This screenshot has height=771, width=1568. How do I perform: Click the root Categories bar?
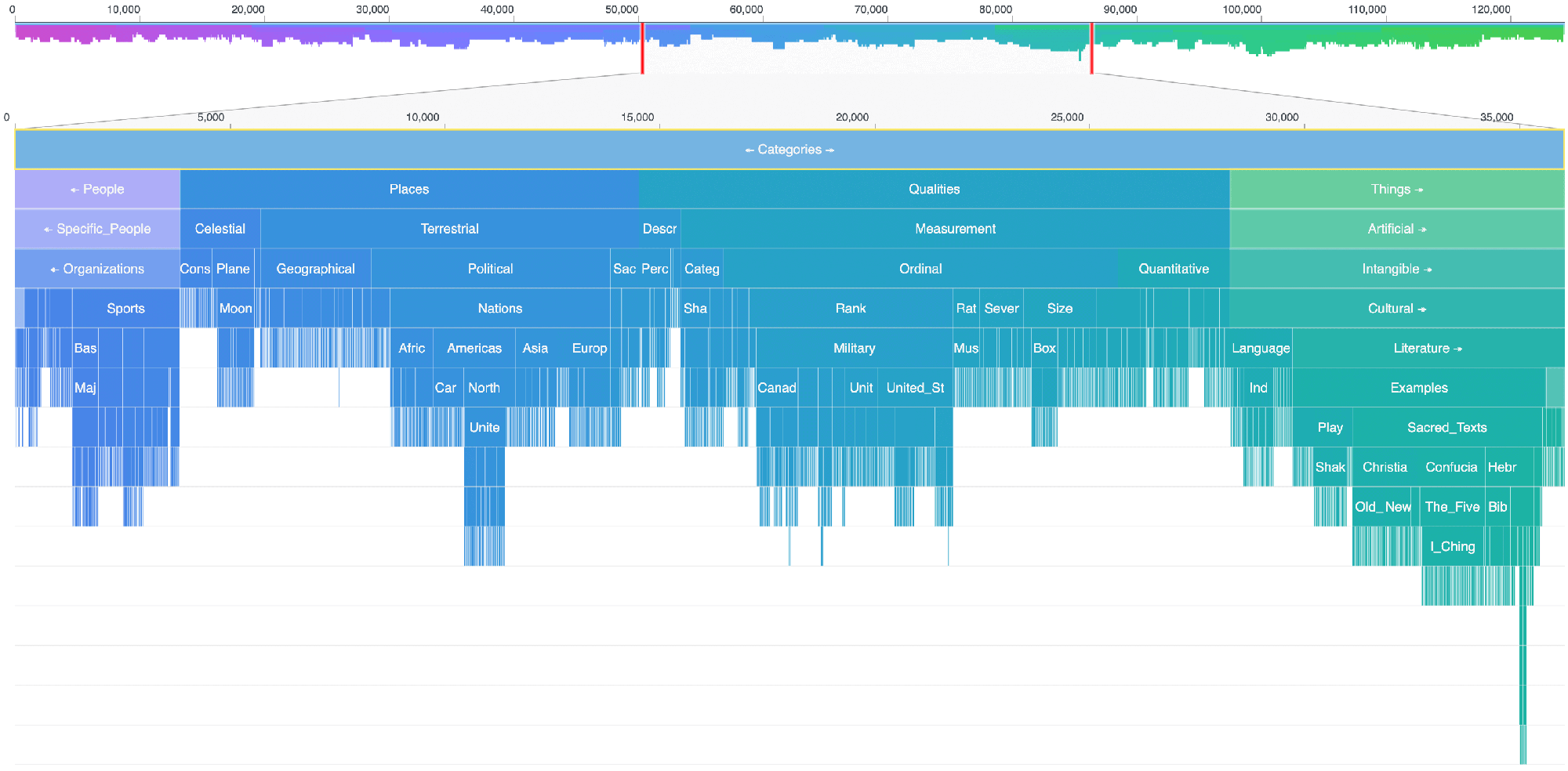click(789, 150)
